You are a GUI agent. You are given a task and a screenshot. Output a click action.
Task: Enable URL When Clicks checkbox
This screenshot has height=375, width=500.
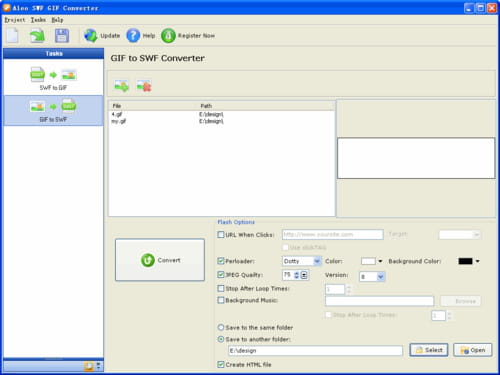221,235
